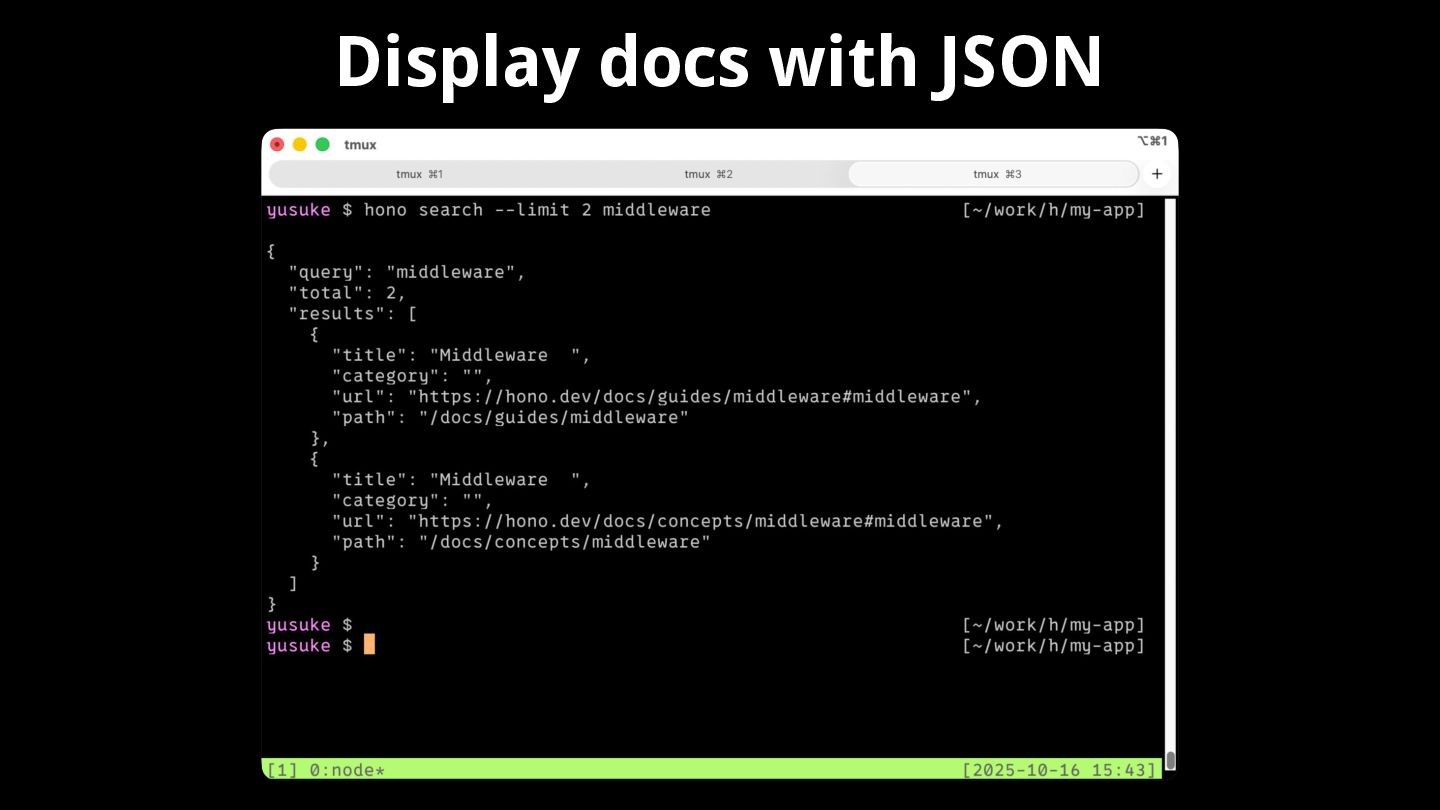Click the "/docs/guides/middleware" path value

(x=554, y=417)
